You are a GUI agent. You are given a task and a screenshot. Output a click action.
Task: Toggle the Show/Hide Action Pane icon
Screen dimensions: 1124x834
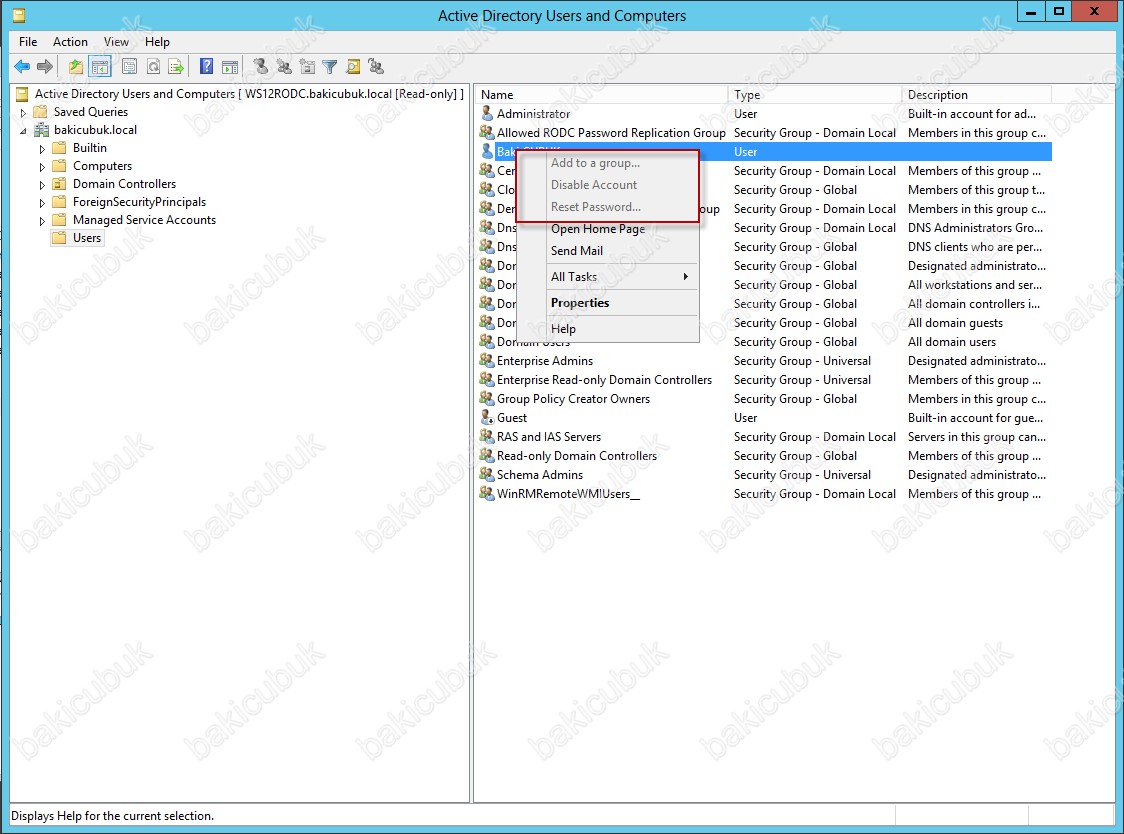230,67
